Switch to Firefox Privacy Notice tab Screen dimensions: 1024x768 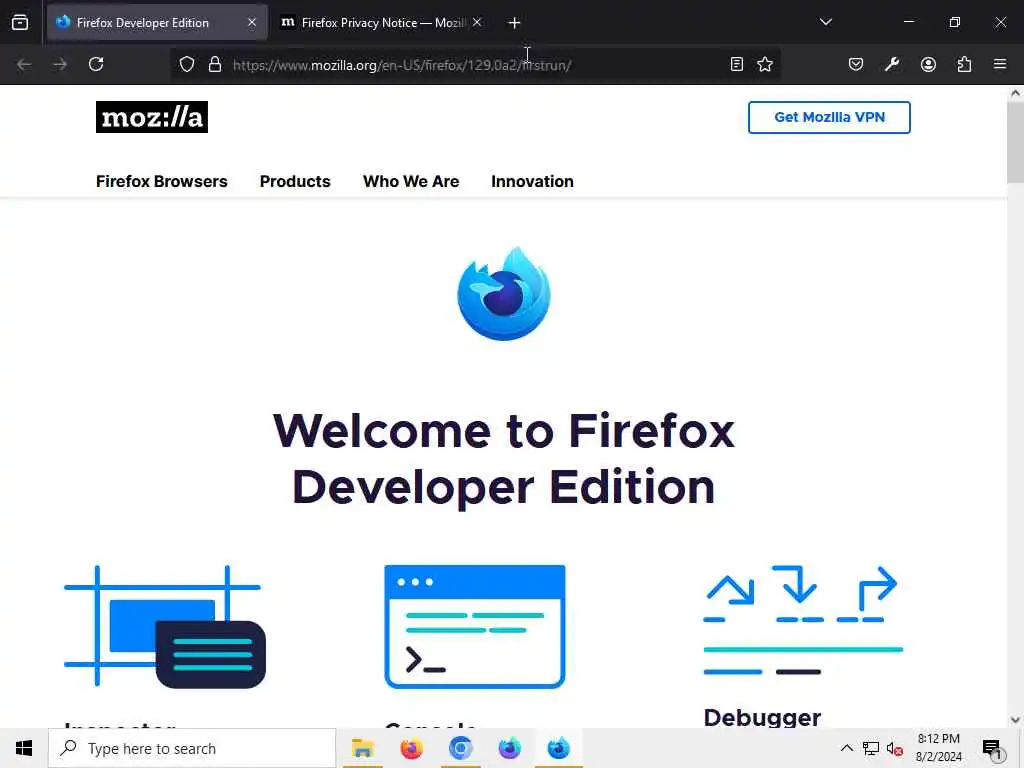click(382, 23)
